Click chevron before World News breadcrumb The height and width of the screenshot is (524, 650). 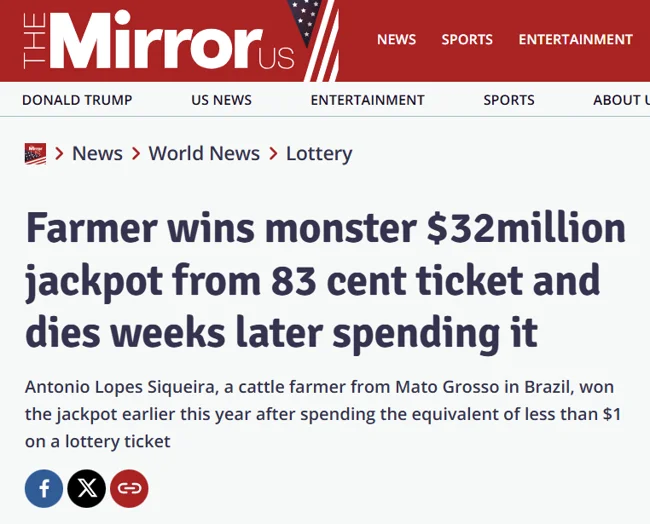click(x=135, y=154)
